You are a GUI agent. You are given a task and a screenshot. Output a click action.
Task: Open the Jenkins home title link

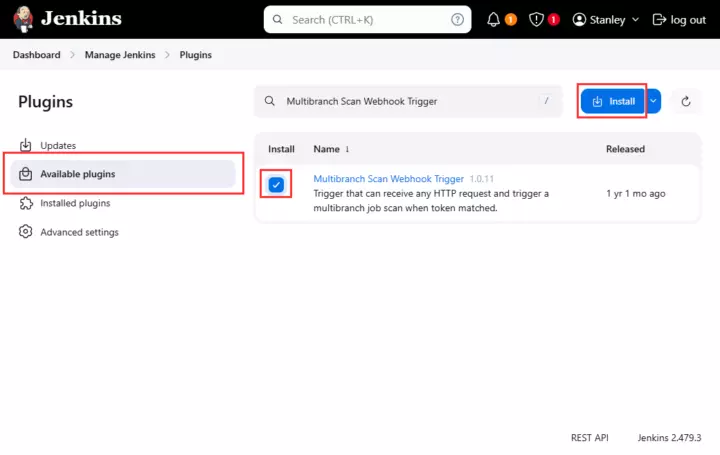point(81,19)
